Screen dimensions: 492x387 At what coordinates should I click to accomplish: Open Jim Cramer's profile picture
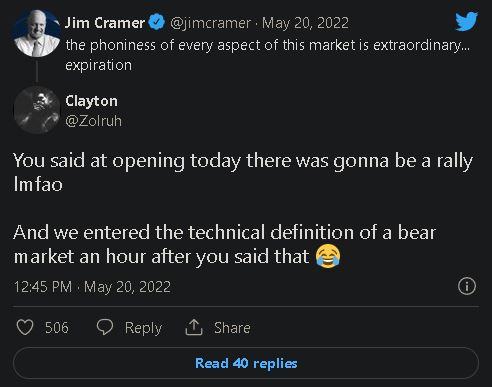coord(37,33)
